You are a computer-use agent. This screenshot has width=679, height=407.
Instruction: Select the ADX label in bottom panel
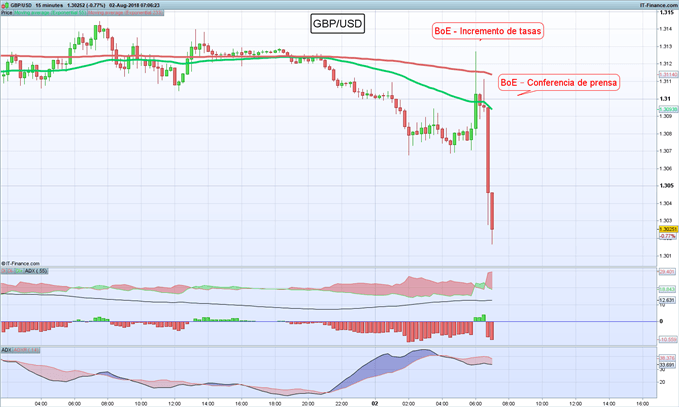pos(6,350)
